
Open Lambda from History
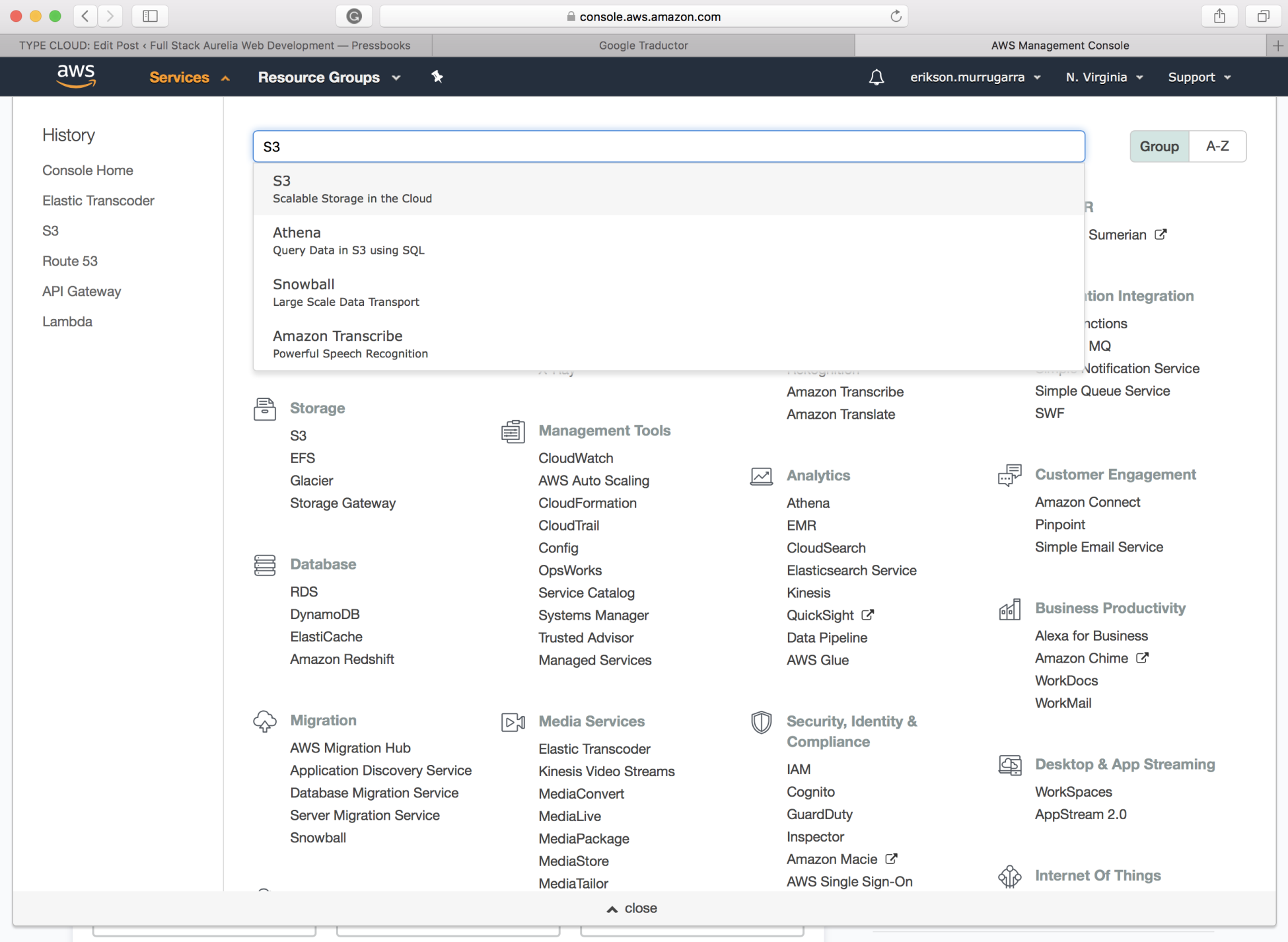point(67,322)
